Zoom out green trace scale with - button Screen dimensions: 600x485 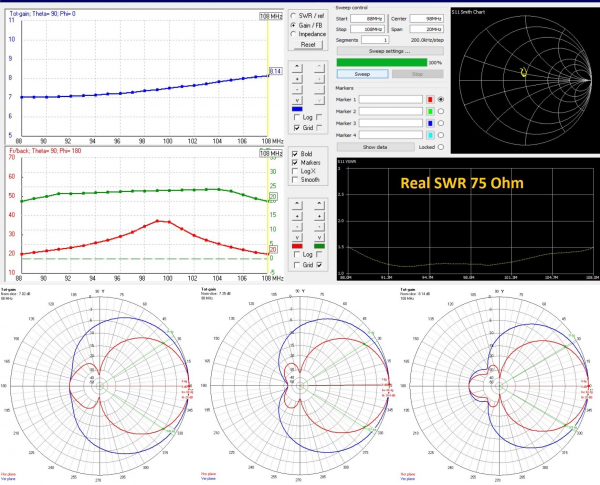(x=319, y=227)
